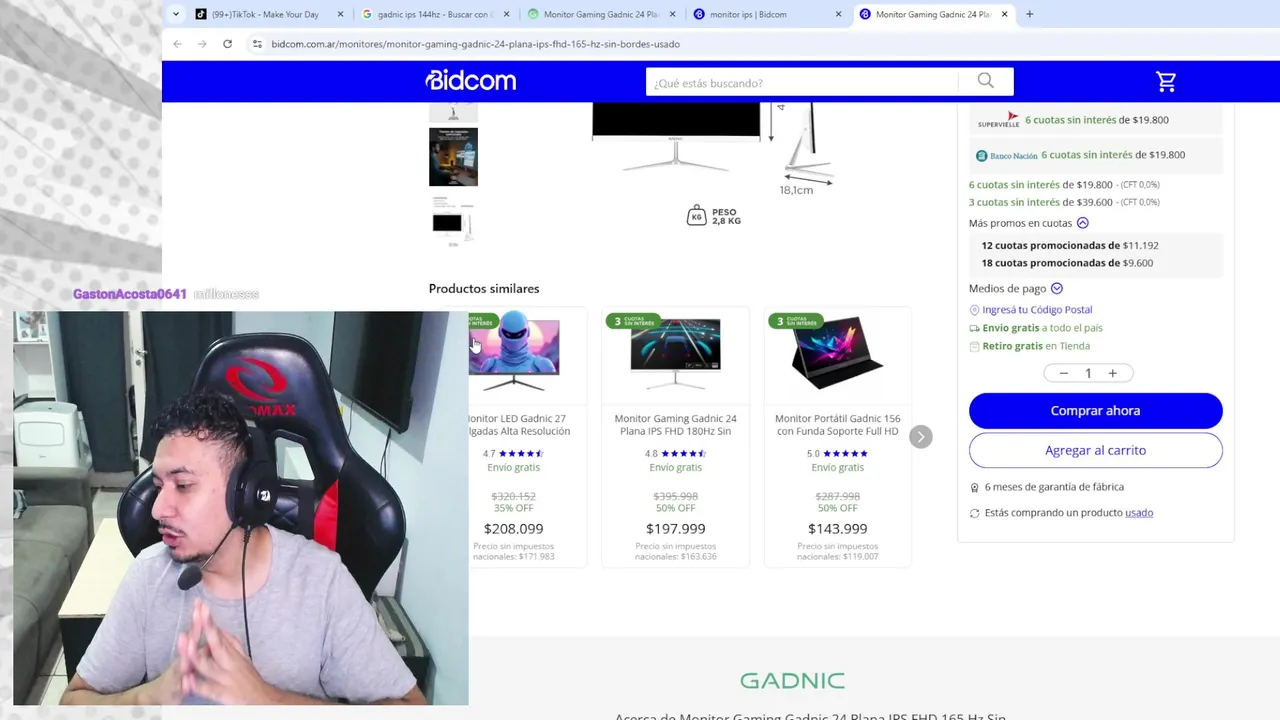The image size is (1280, 720).
Task: Click the $197.999 price
Action: 675,529
